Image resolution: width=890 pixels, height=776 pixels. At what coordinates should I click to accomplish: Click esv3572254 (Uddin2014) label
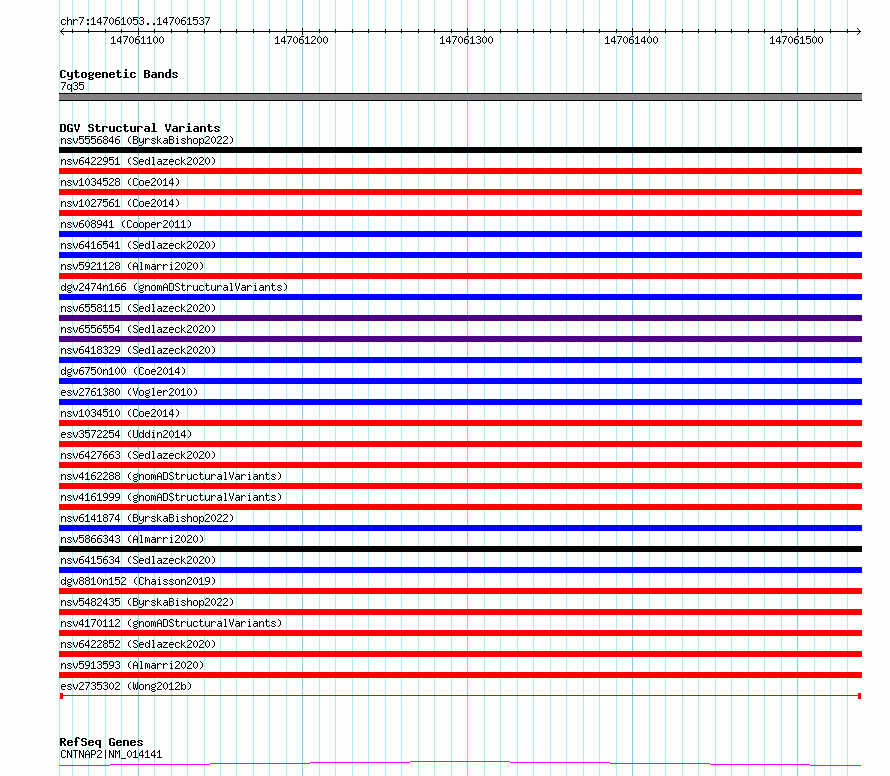(126, 434)
